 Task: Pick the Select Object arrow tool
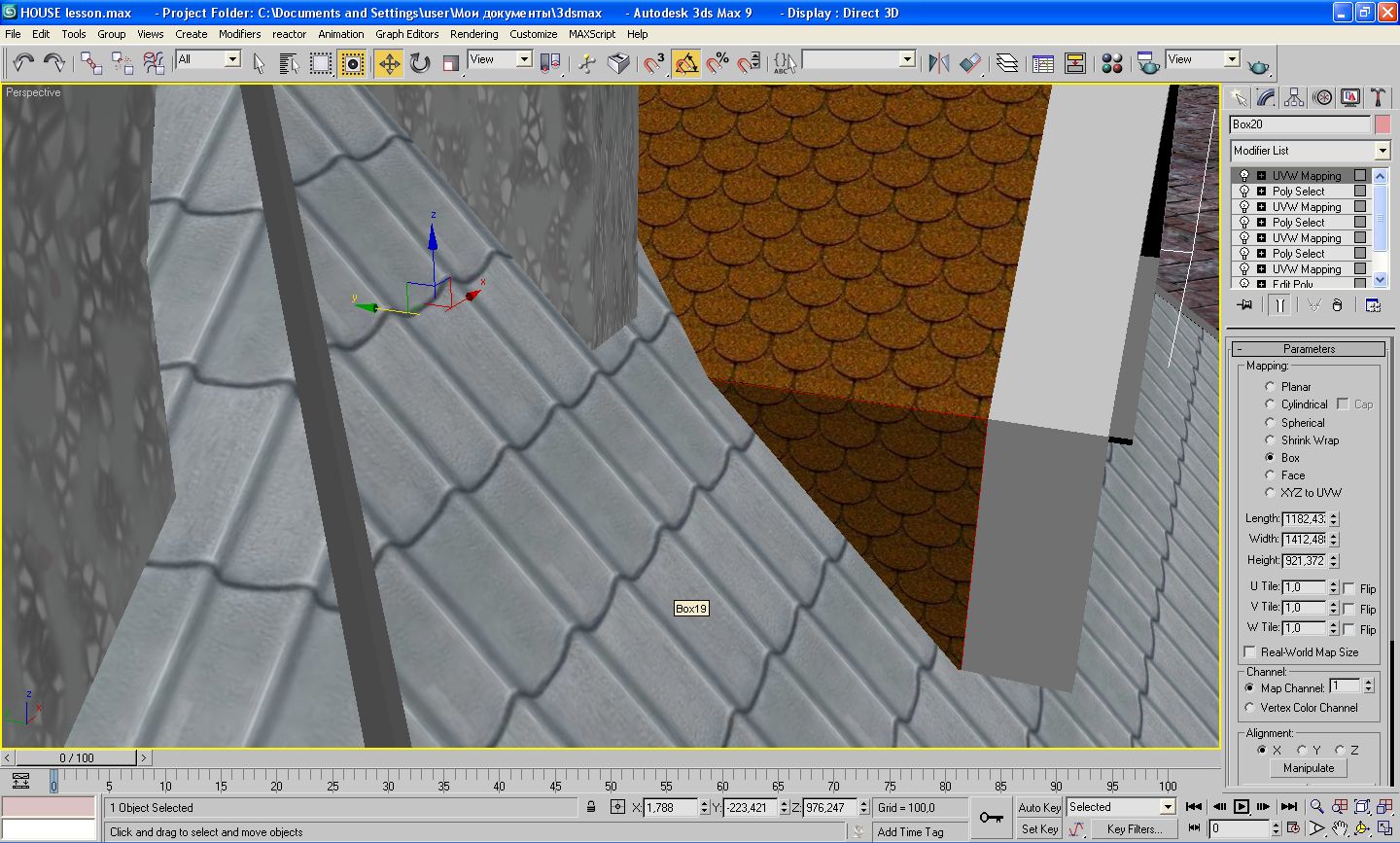(259, 63)
